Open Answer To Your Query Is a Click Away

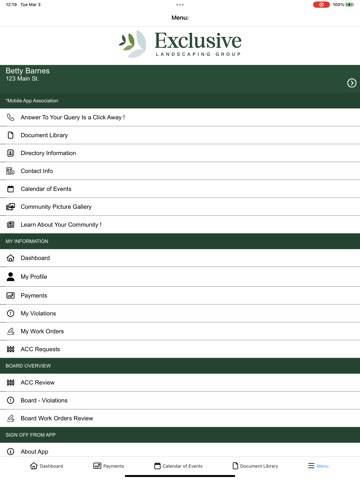(180, 117)
